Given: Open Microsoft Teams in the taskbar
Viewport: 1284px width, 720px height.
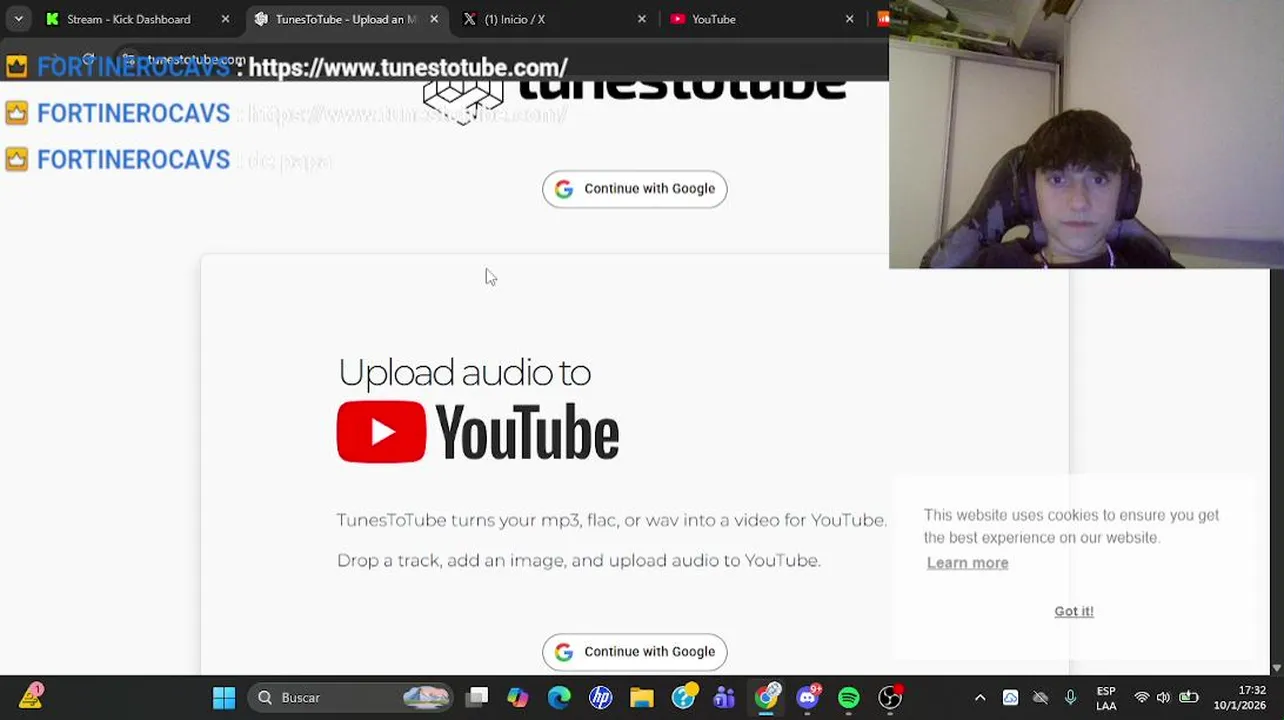Looking at the screenshot, I should 725,697.
